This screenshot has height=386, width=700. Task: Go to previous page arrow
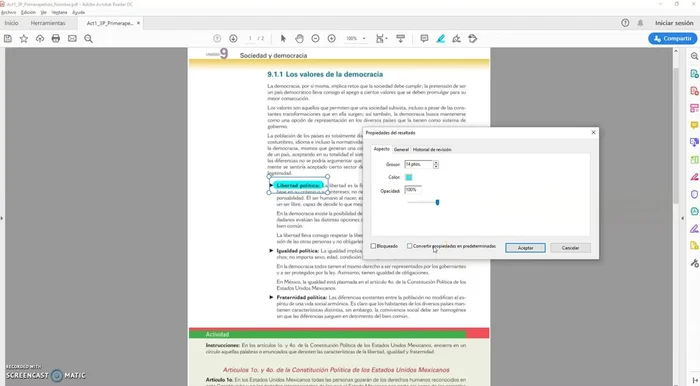pyautogui.click(x=217, y=39)
